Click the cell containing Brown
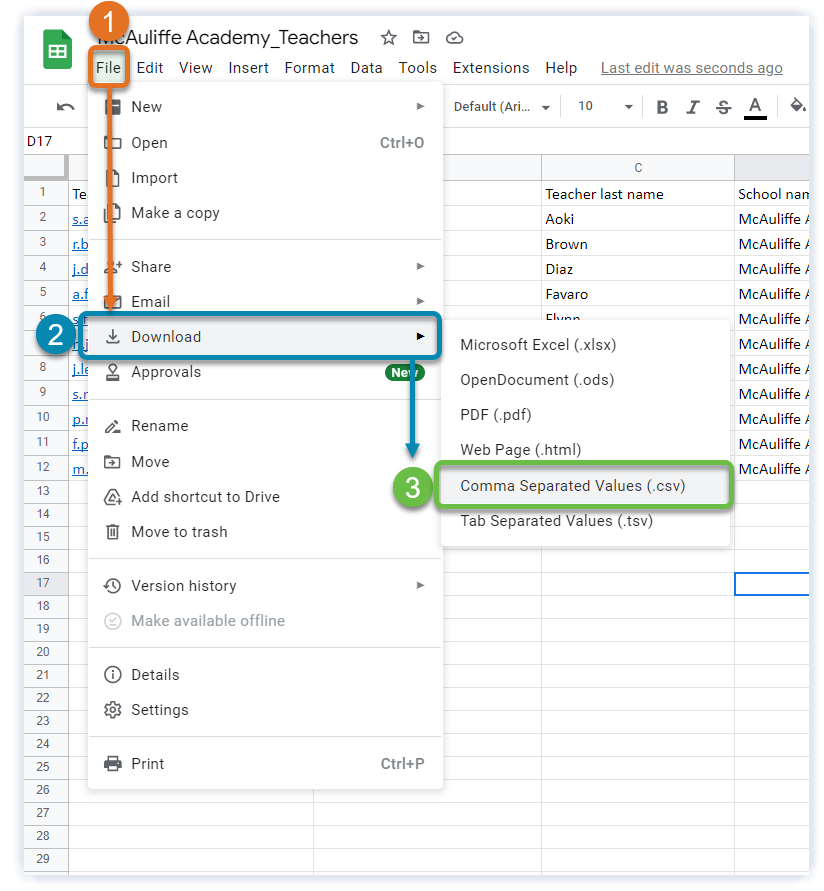Screen dimensions: 824x891 pyautogui.click(x=638, y=244)
